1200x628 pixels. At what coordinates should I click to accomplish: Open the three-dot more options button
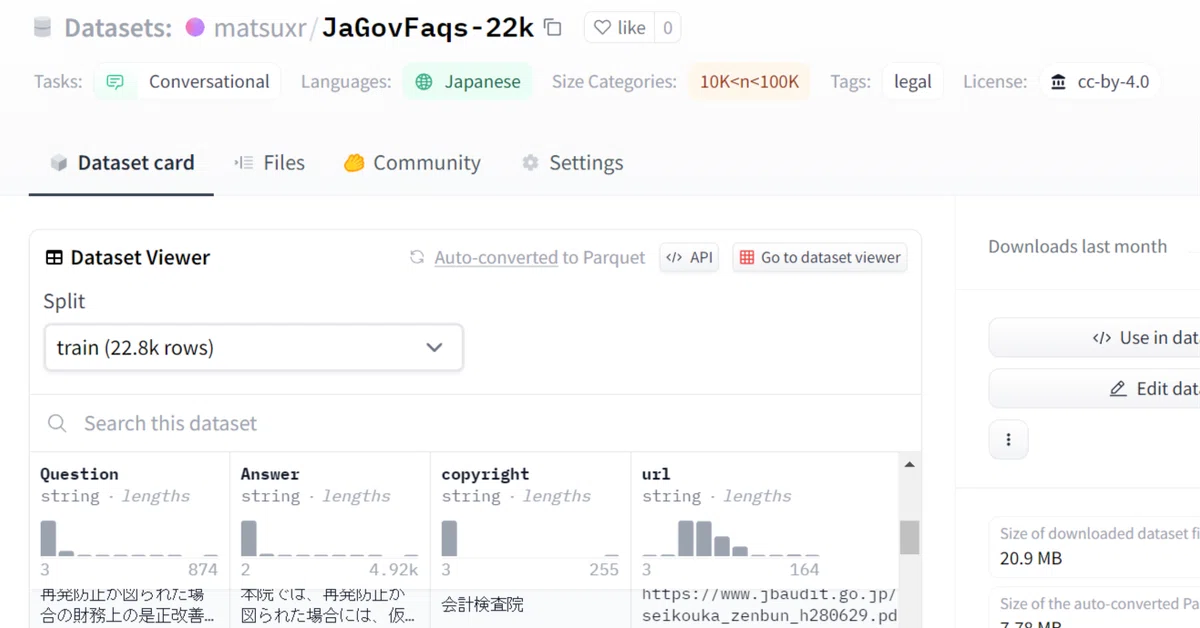coord(1008,440)
